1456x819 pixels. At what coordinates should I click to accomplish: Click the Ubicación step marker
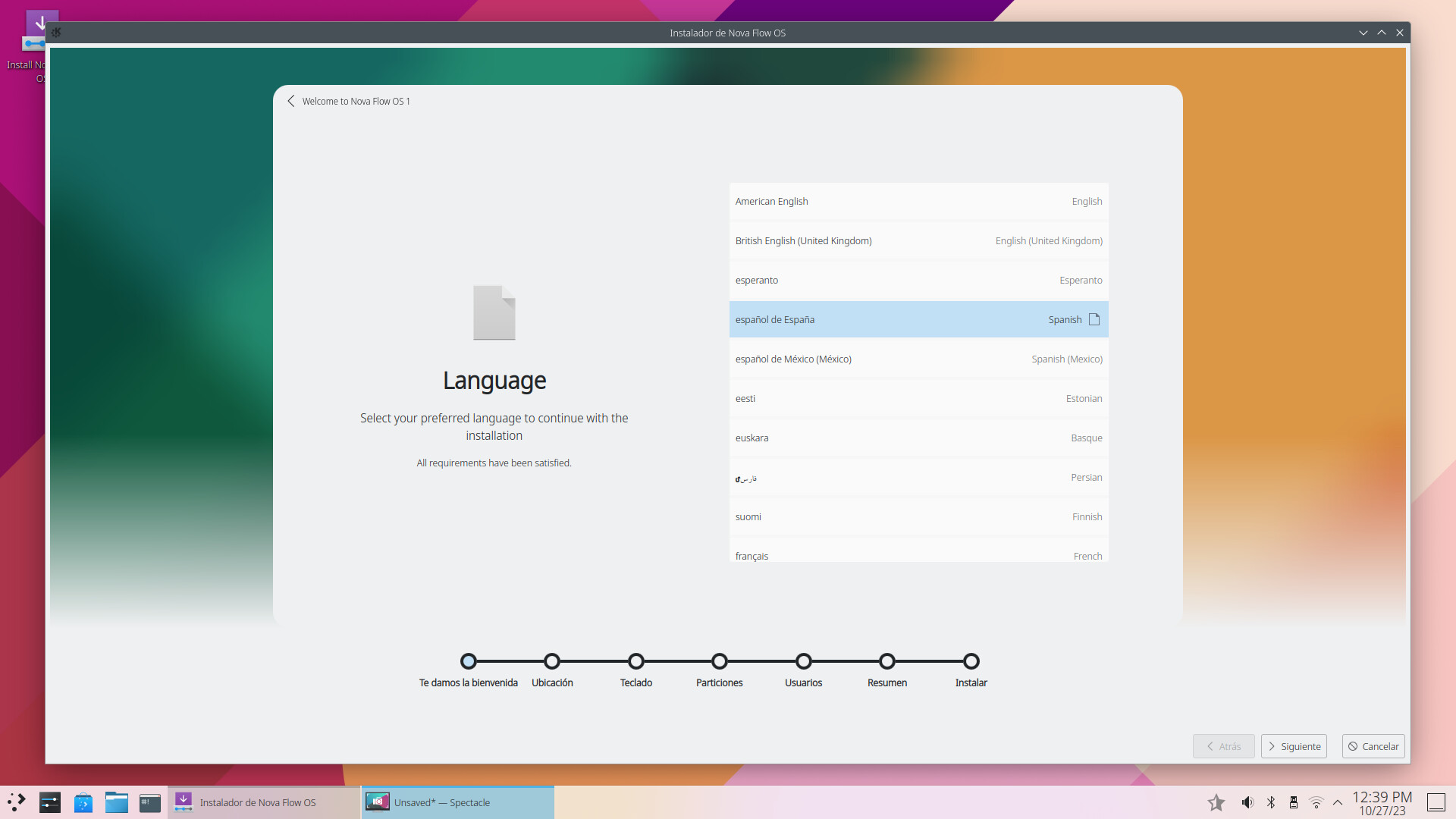click(x=552, y=661)
